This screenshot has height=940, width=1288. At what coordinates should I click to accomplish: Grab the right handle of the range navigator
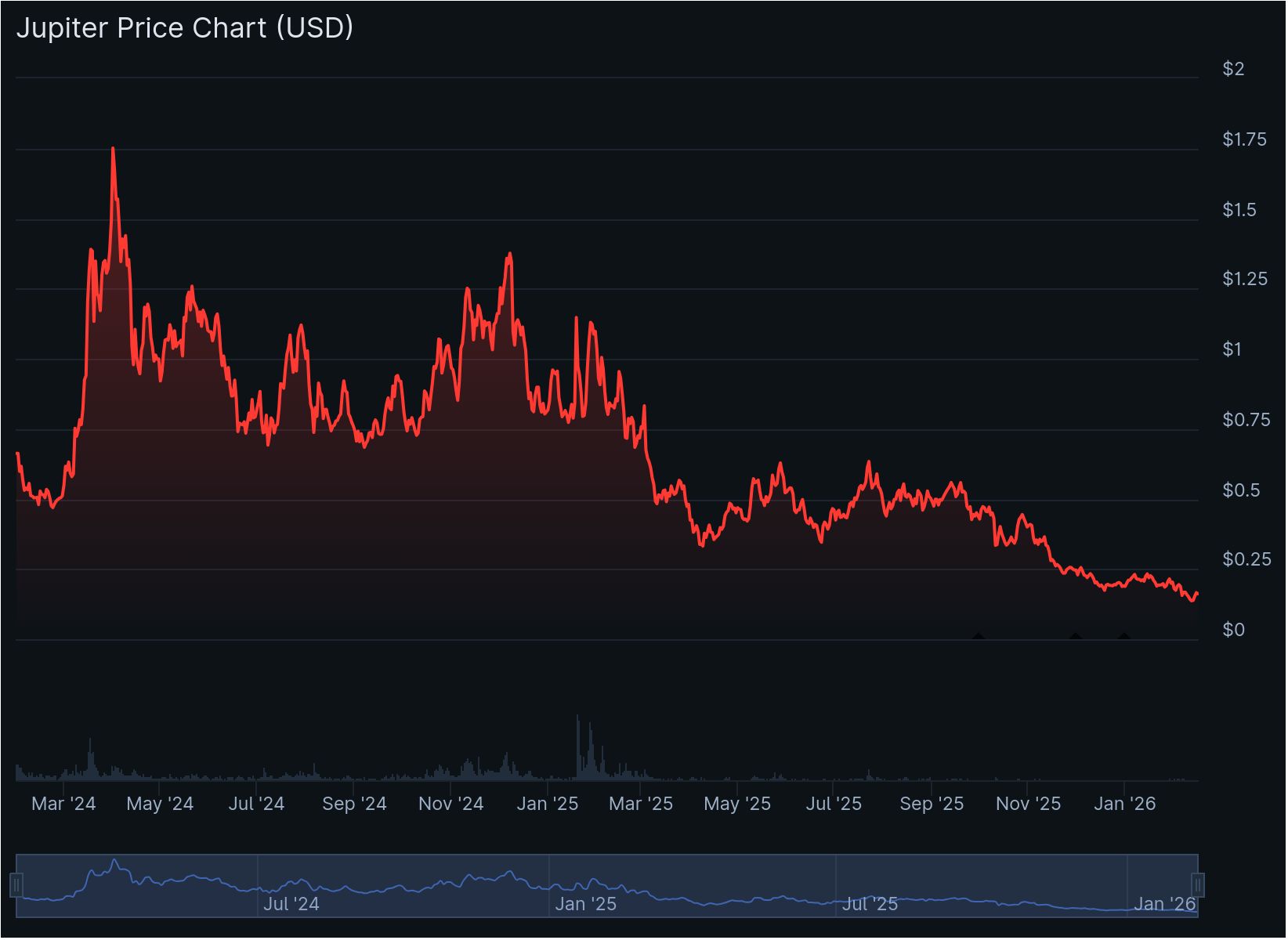tap(1198, 886)
